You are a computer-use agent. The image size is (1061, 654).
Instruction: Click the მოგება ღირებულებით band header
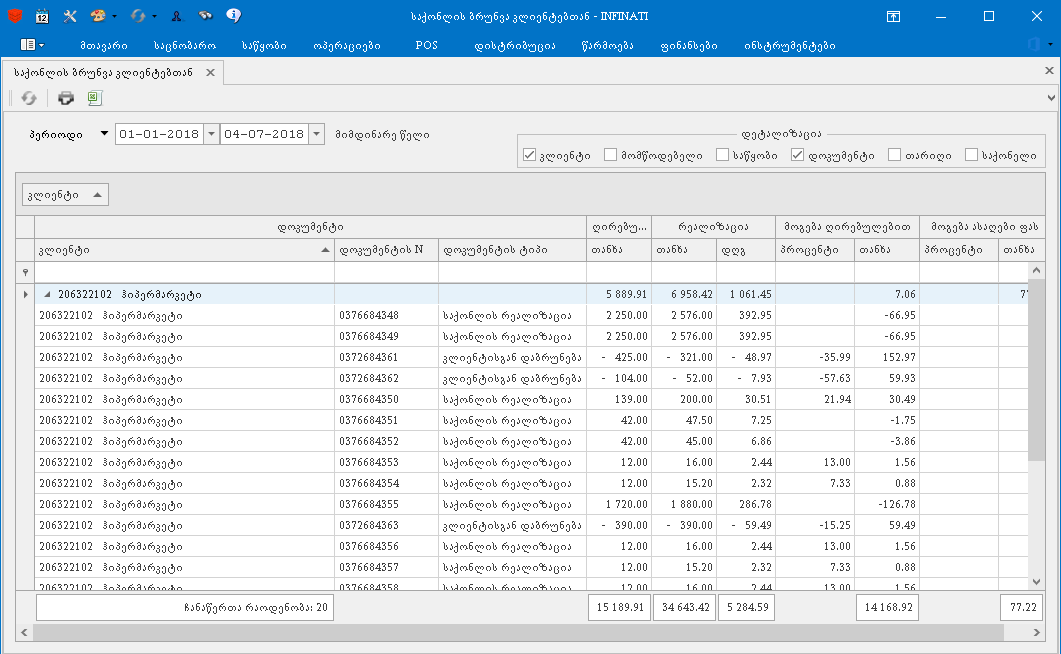pos(847,227)
